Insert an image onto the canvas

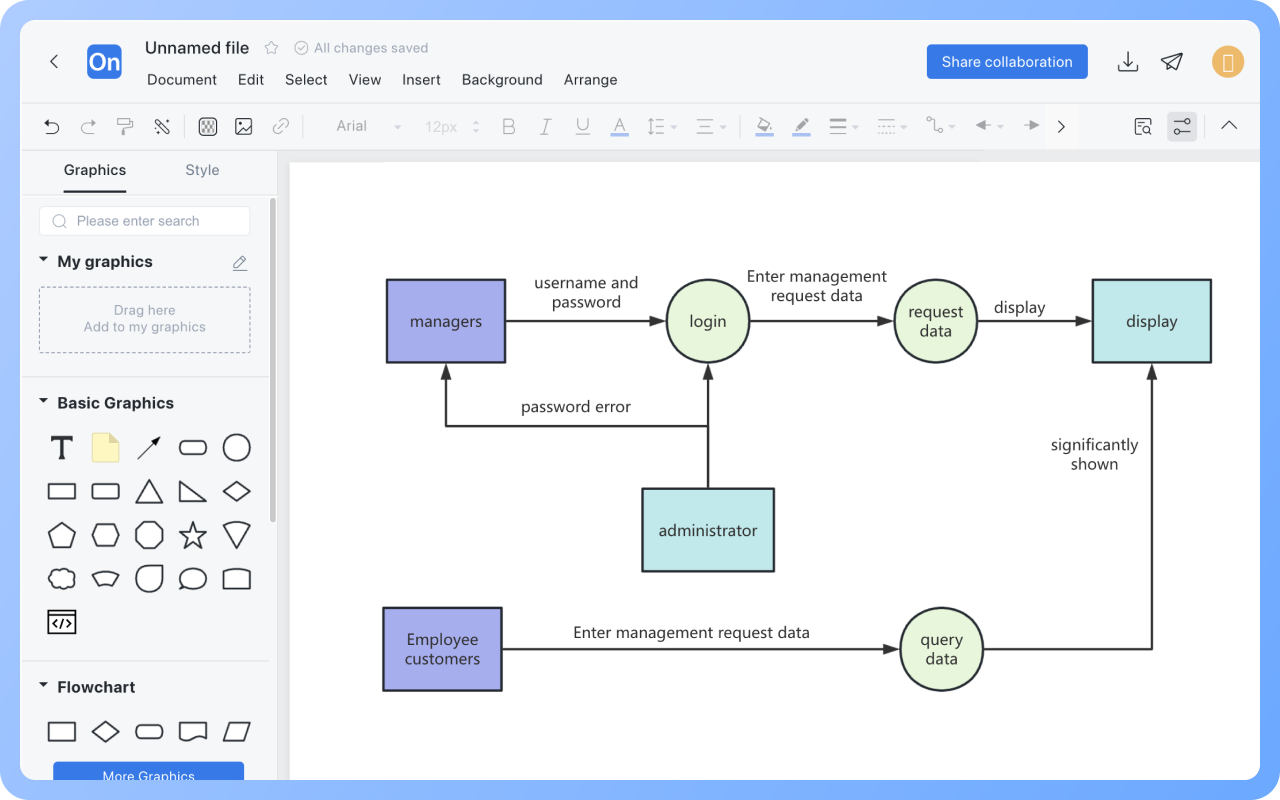coord(243,126)
